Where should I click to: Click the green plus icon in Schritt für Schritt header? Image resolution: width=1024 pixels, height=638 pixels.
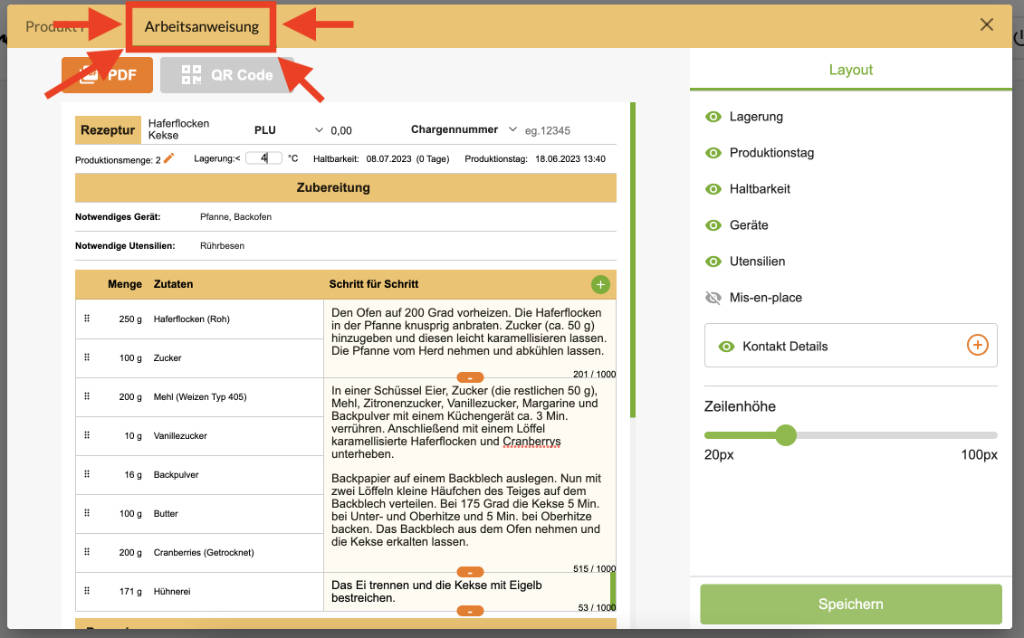(x=600, y=284)
